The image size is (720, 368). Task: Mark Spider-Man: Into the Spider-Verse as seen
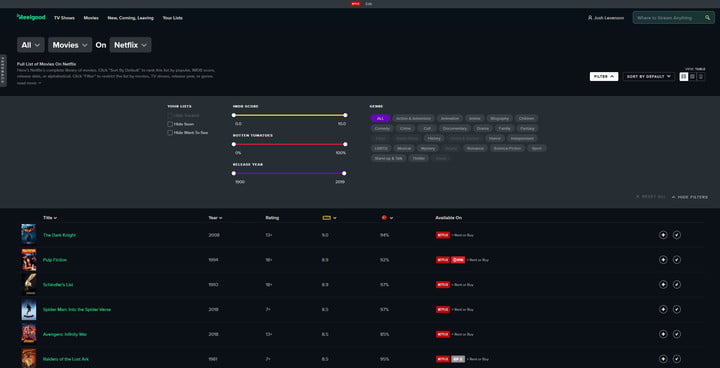click(677, 310)
